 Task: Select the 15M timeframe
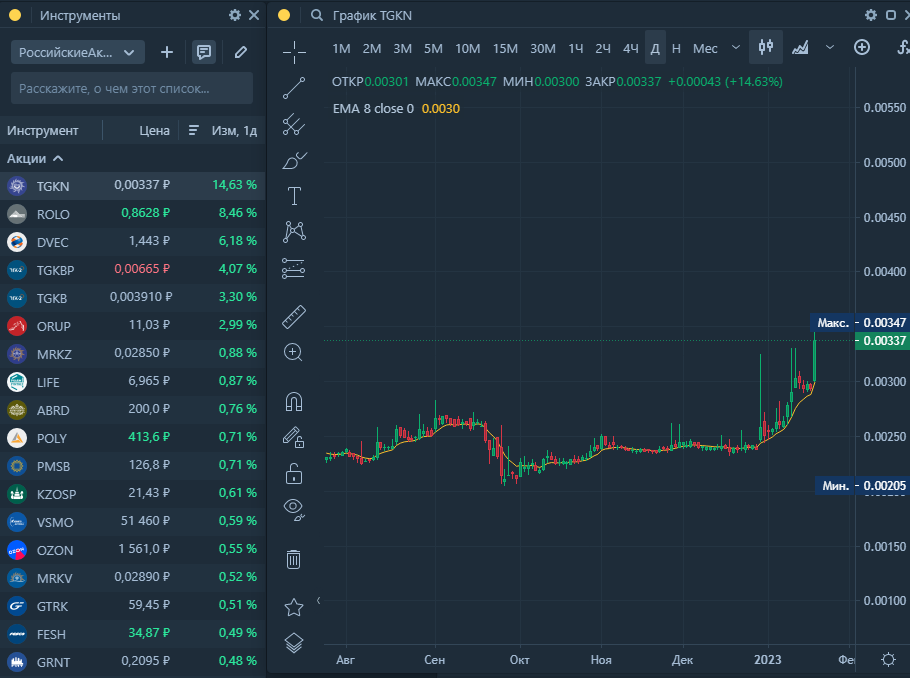[x=505, y=48]
